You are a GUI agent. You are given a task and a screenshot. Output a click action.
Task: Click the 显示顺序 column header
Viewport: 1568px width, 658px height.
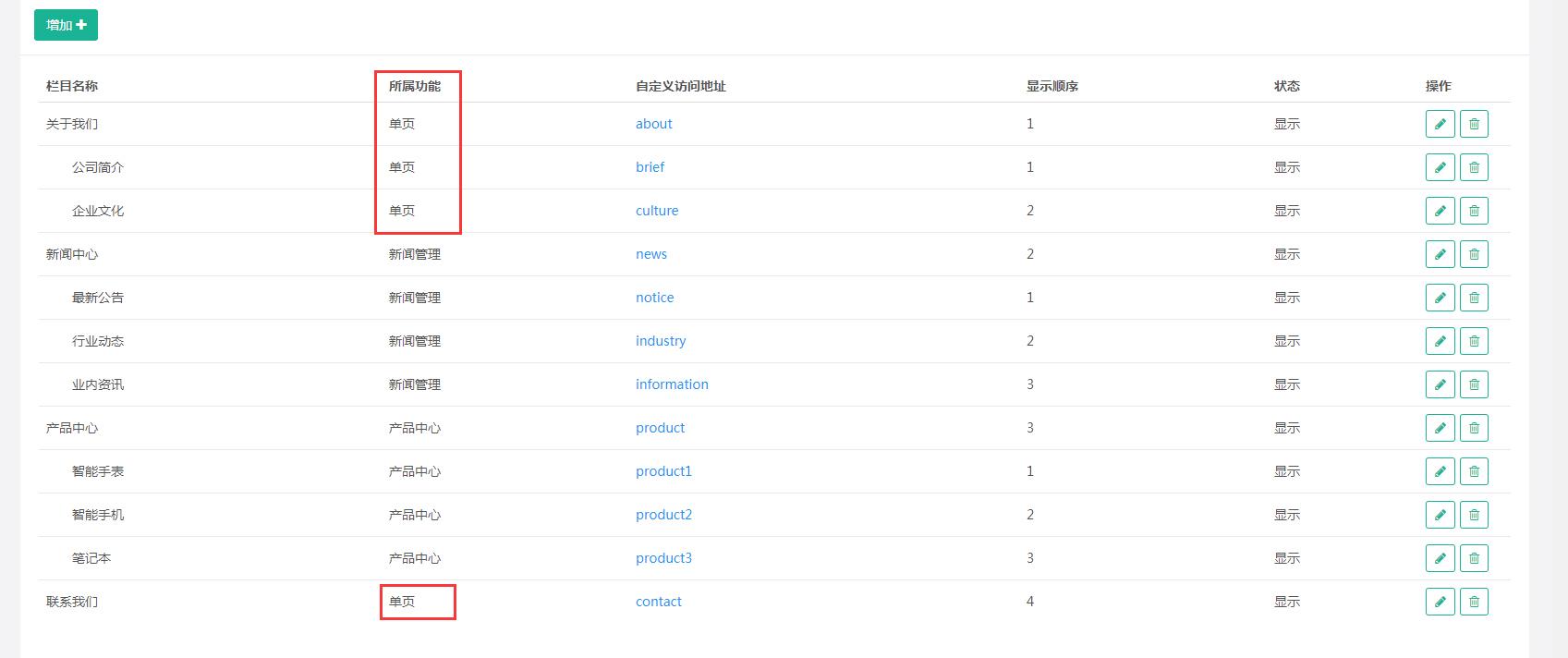(1051, 86)
